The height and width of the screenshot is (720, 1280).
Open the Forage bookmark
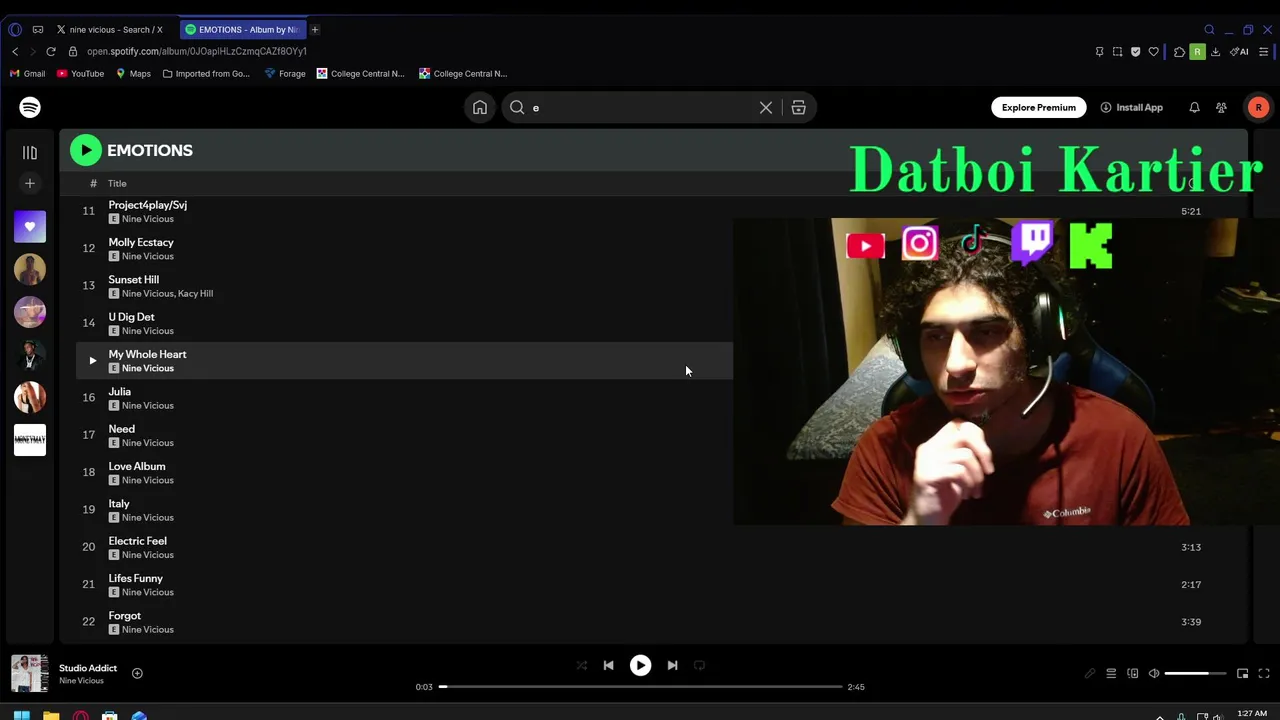click(285, 74)
